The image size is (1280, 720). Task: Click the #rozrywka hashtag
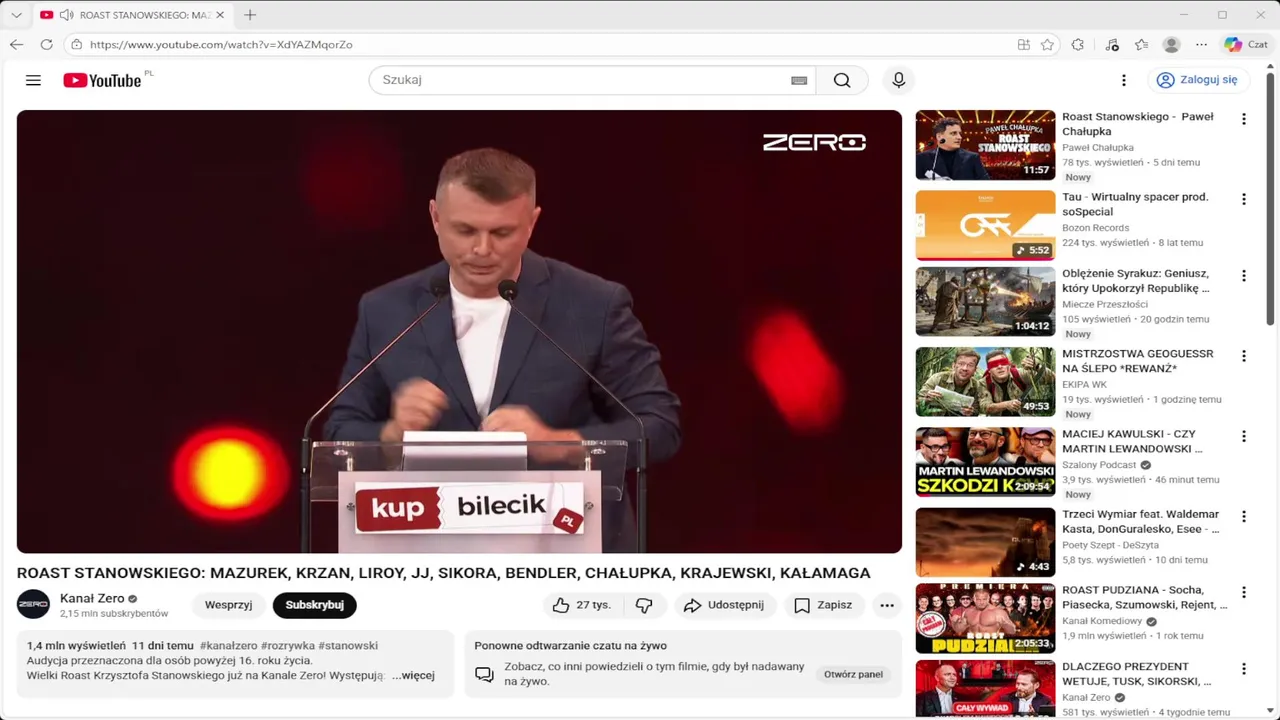point(287,646)
